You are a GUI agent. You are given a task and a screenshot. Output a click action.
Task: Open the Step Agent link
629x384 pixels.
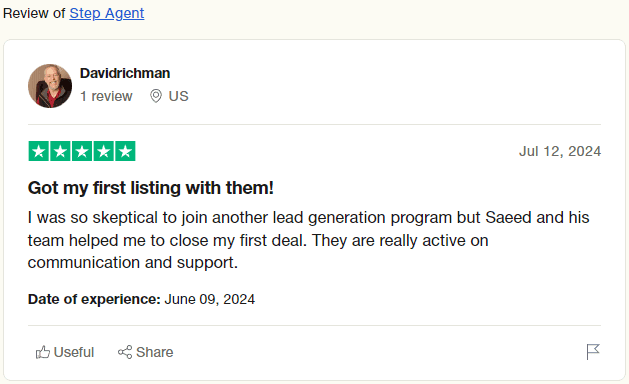tap(107, 13)
